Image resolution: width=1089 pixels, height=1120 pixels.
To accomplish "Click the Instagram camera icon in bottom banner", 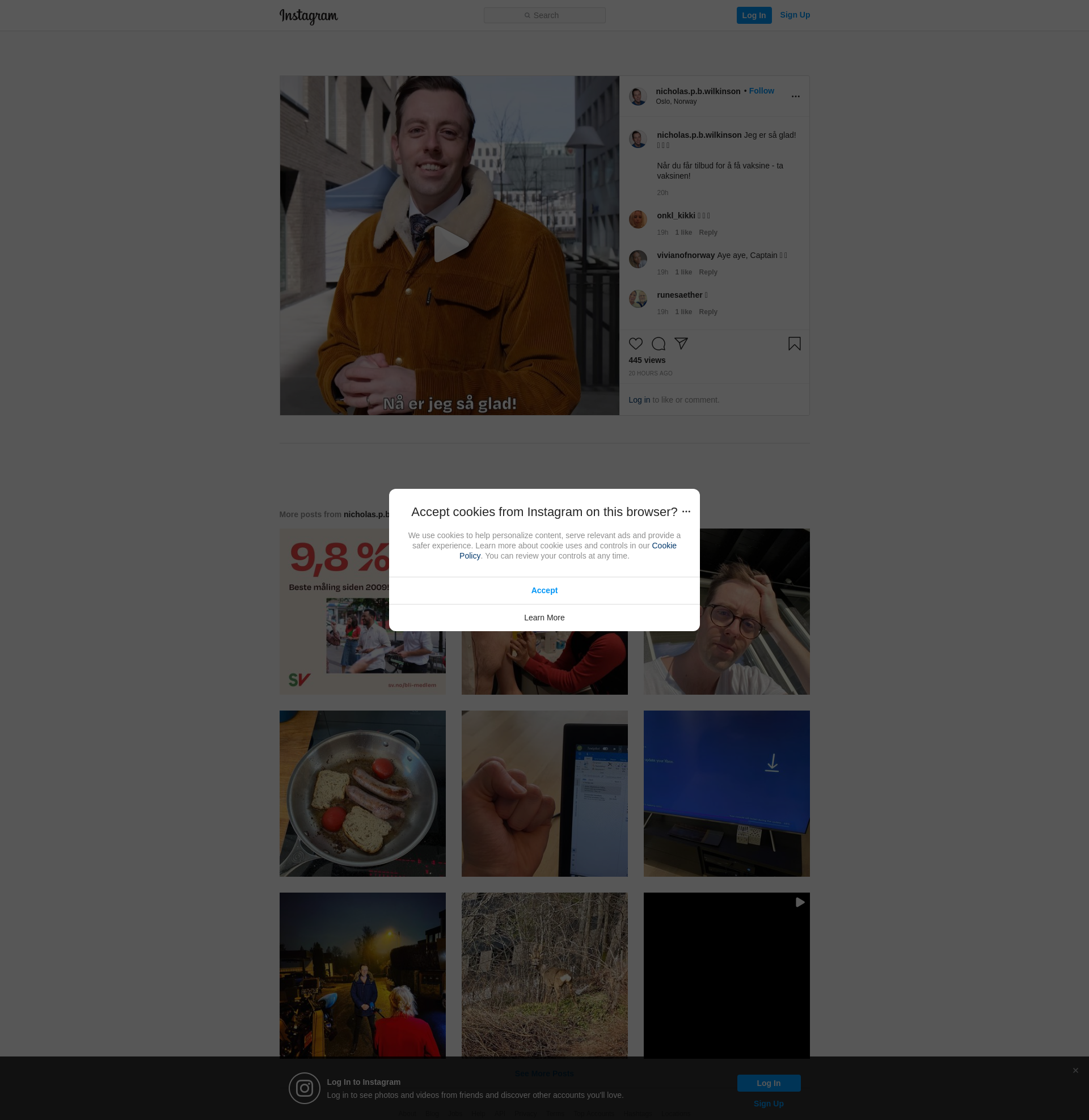I will coord(304,1088).
